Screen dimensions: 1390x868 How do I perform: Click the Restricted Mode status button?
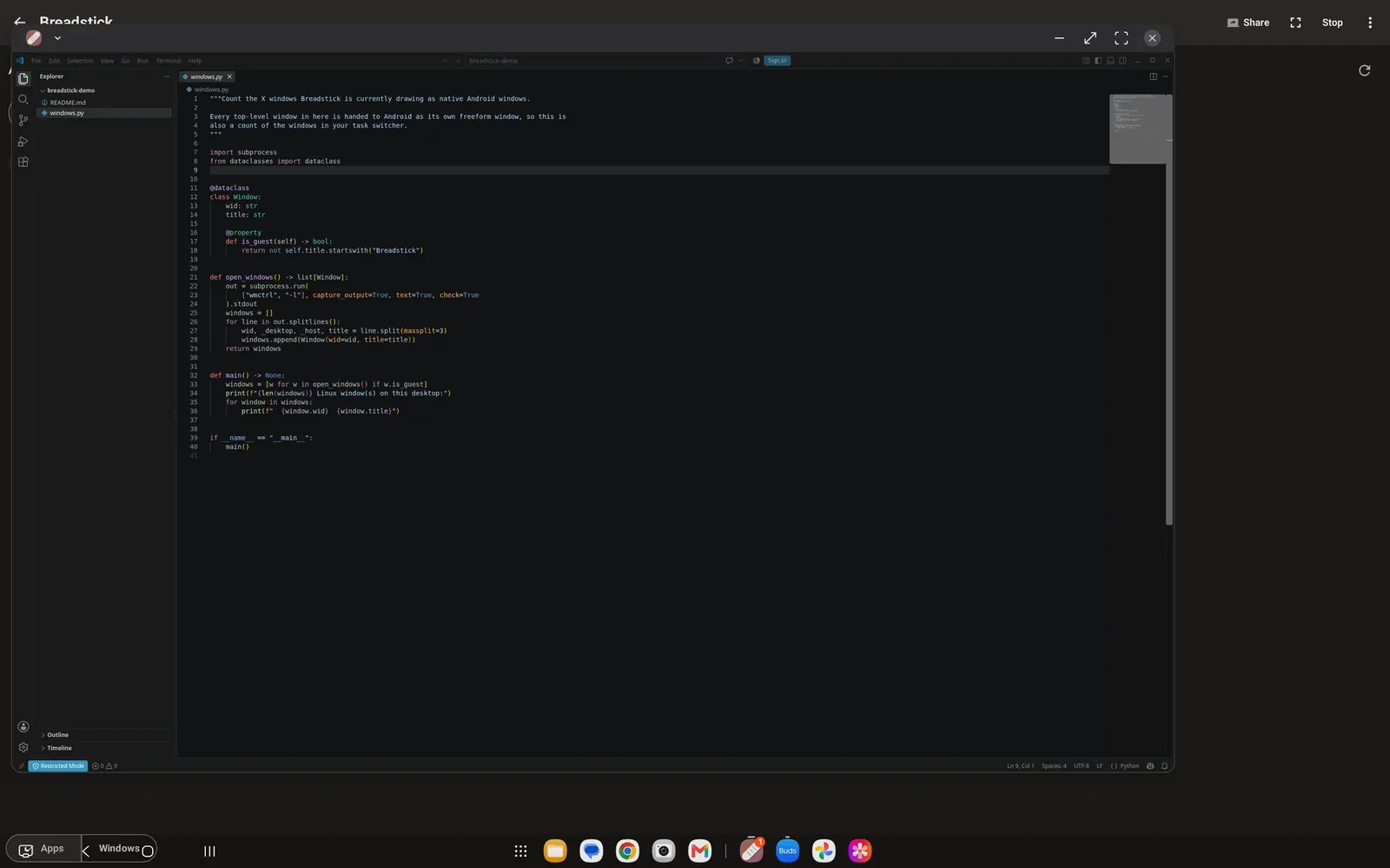coord(58,765)
